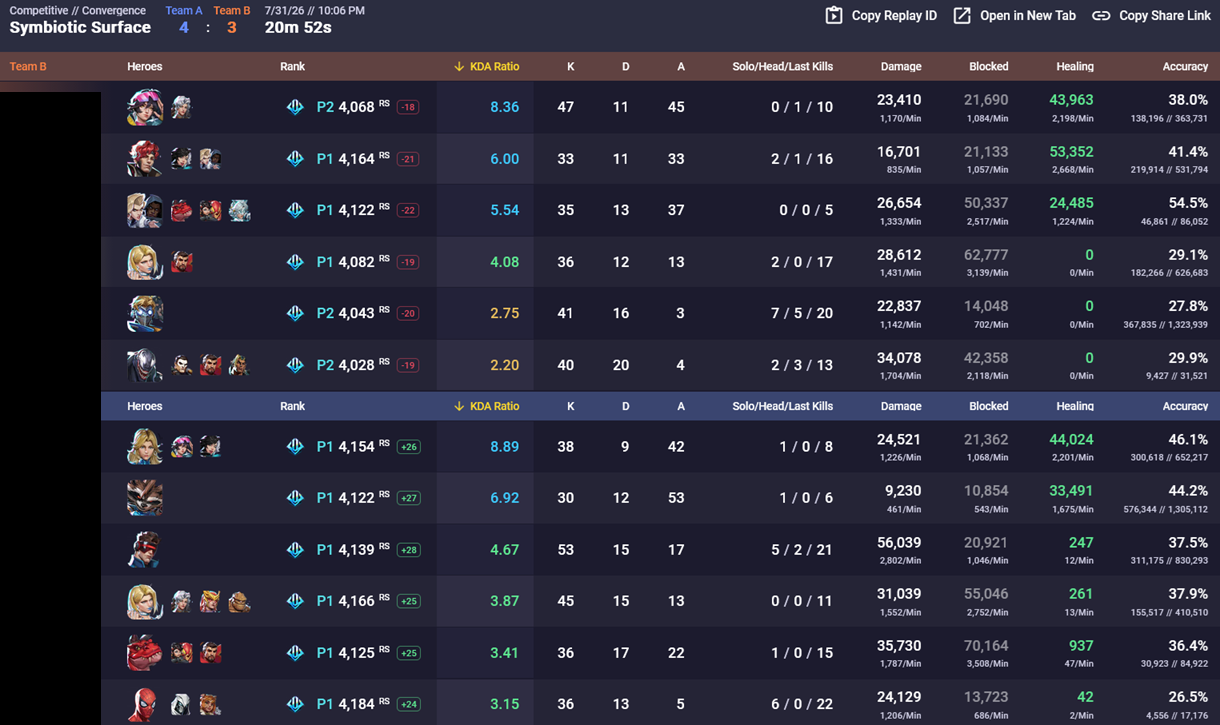Click Spider-Man portrait in 4,184 row
This screenshot has width=1220, height=725.
click(x=145, y=704)
